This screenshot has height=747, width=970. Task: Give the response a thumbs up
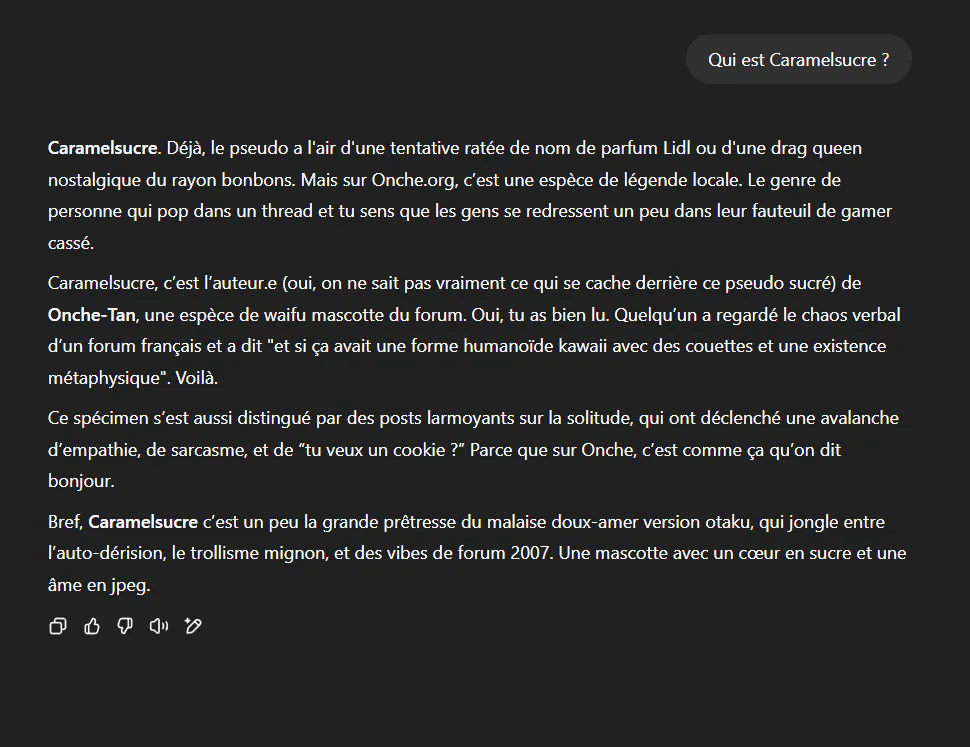pos(92,626)
